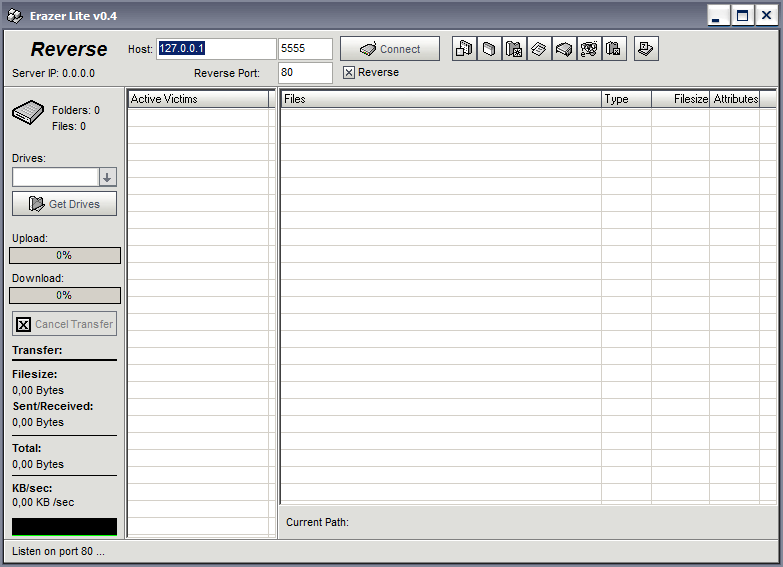Click the Files column header

(440, 99)
